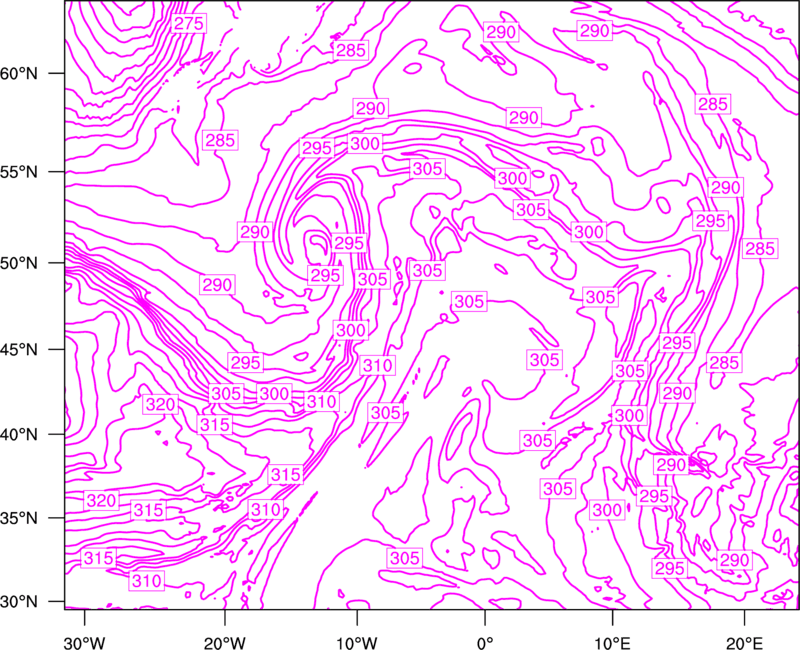Click the 40°N latitude axis label

tap(18, 435)
